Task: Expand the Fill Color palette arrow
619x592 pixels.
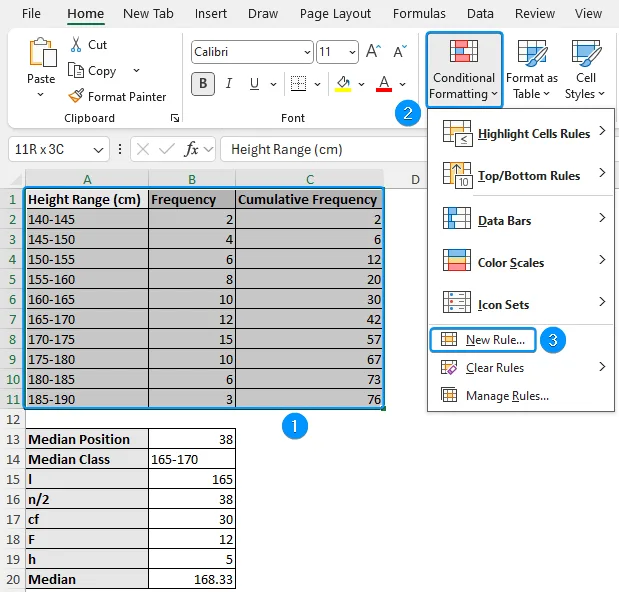Action: [361, 84]
